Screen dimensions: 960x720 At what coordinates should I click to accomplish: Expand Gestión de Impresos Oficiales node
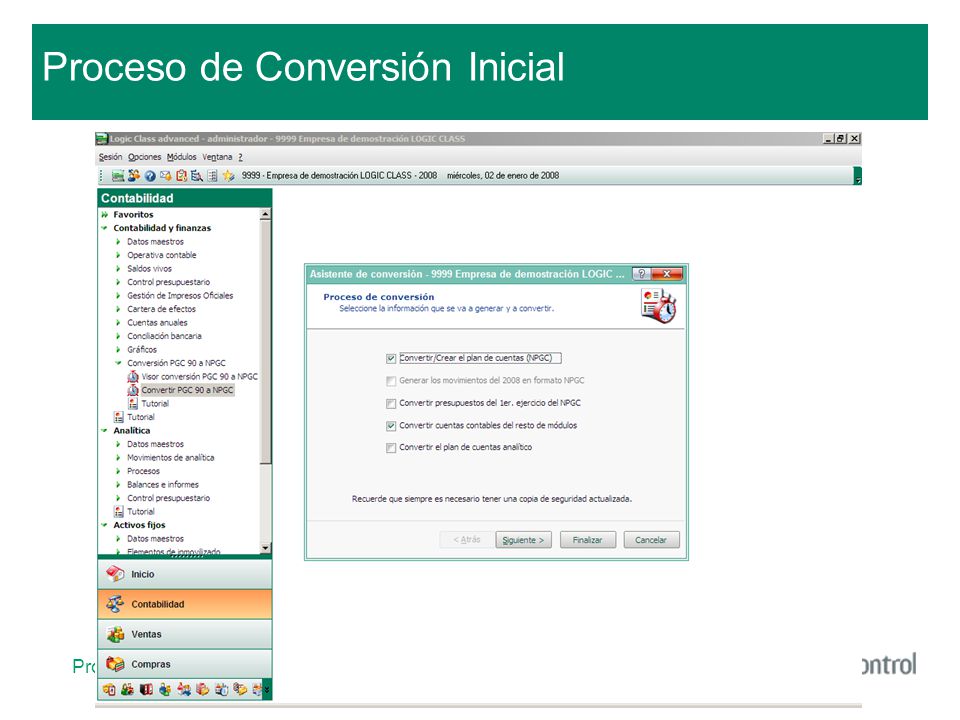tap(118, 296)
